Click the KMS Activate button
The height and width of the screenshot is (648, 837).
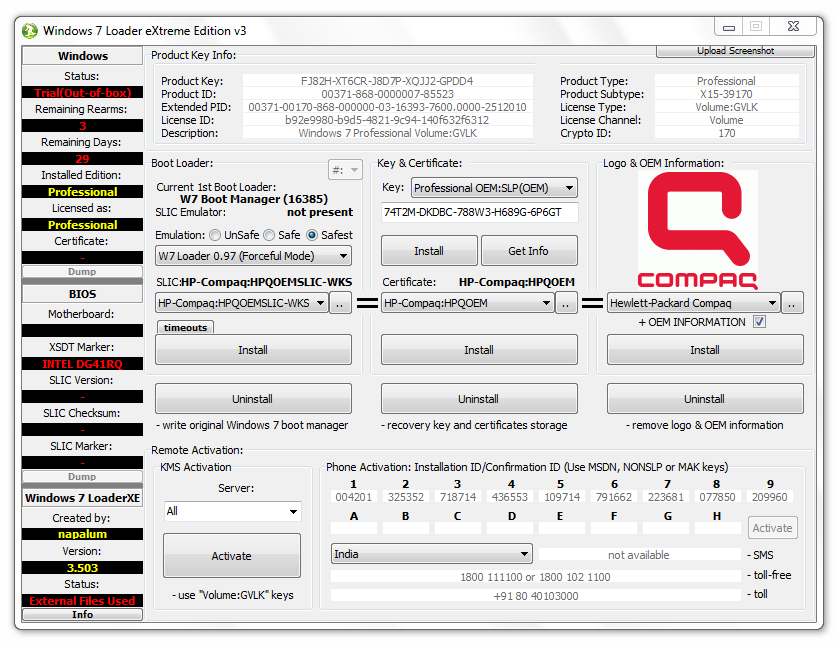232,556
